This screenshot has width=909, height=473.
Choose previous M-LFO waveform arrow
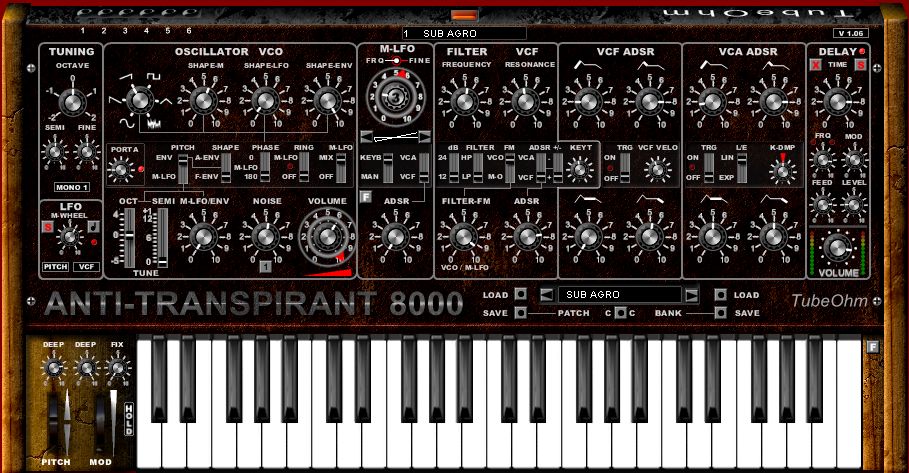[x=366, y=137]
